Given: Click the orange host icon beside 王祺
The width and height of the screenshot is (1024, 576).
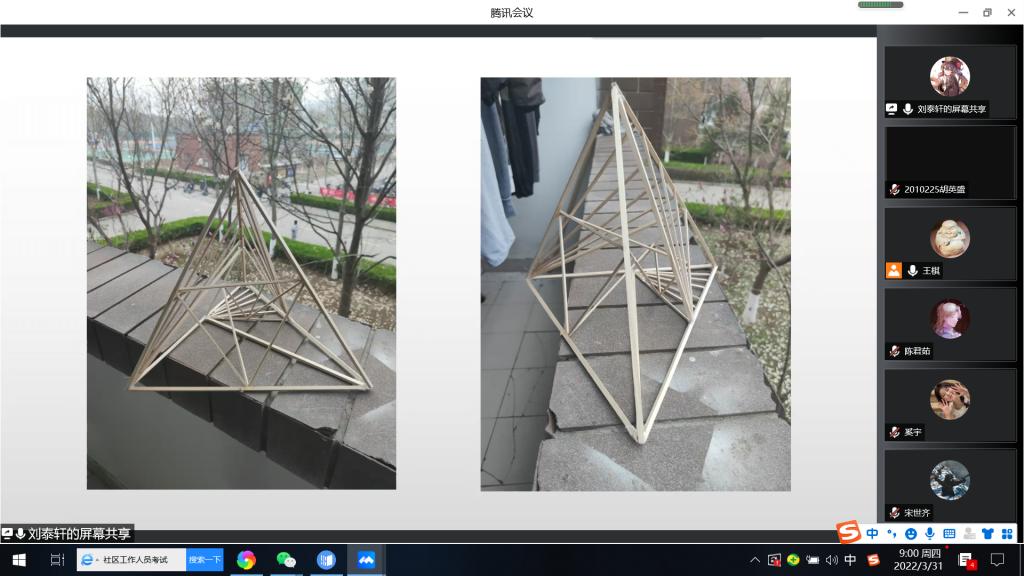Looking at the screenshot, I should 894,270.
